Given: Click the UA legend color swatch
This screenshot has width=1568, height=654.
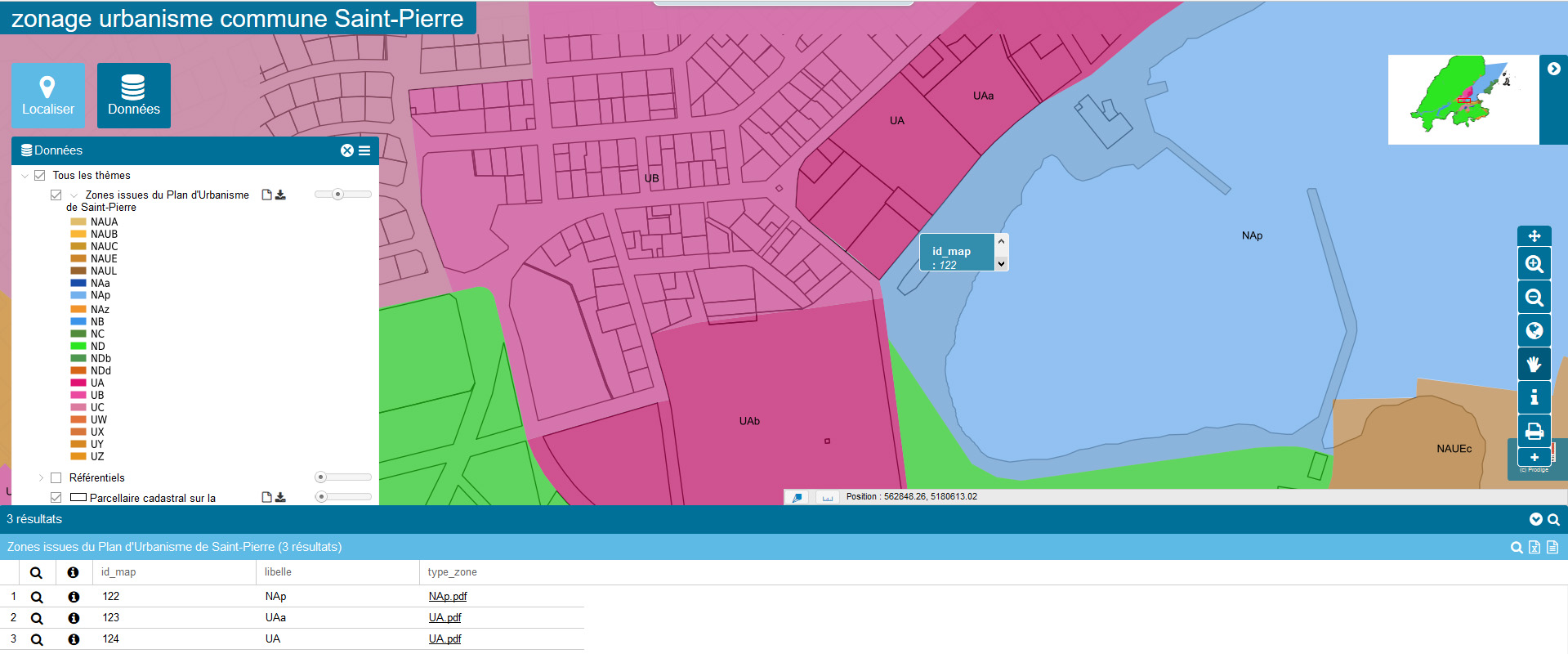Looking at the screenshot, I should [78, 383].
